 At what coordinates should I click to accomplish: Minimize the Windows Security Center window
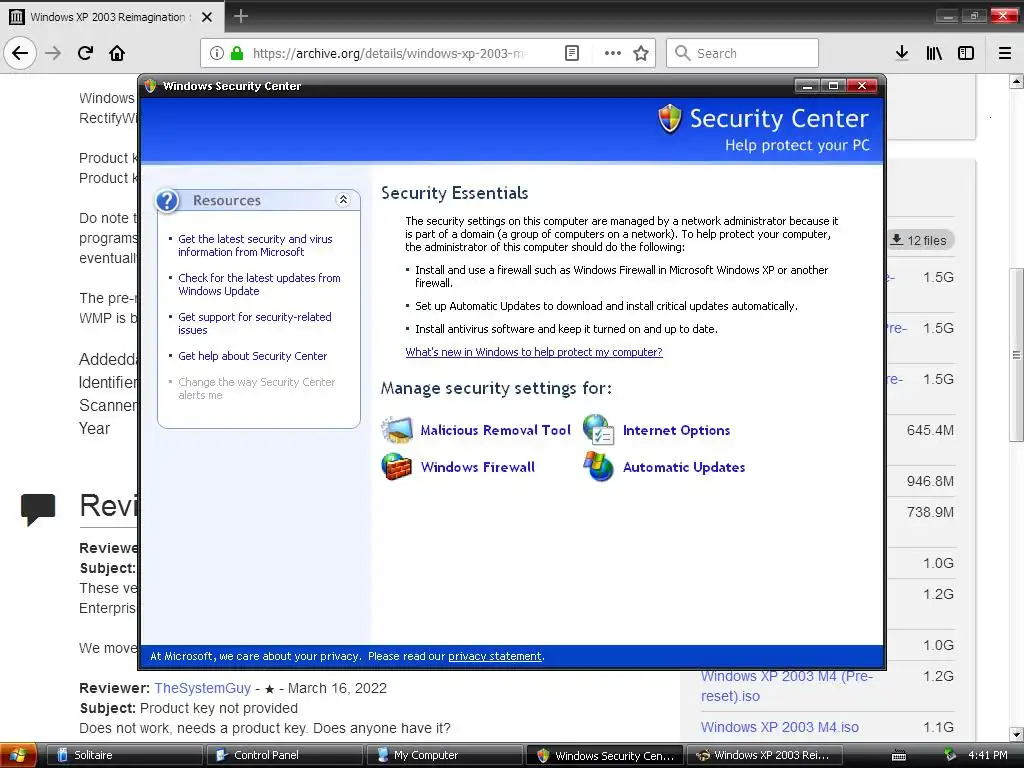point(807,86)
